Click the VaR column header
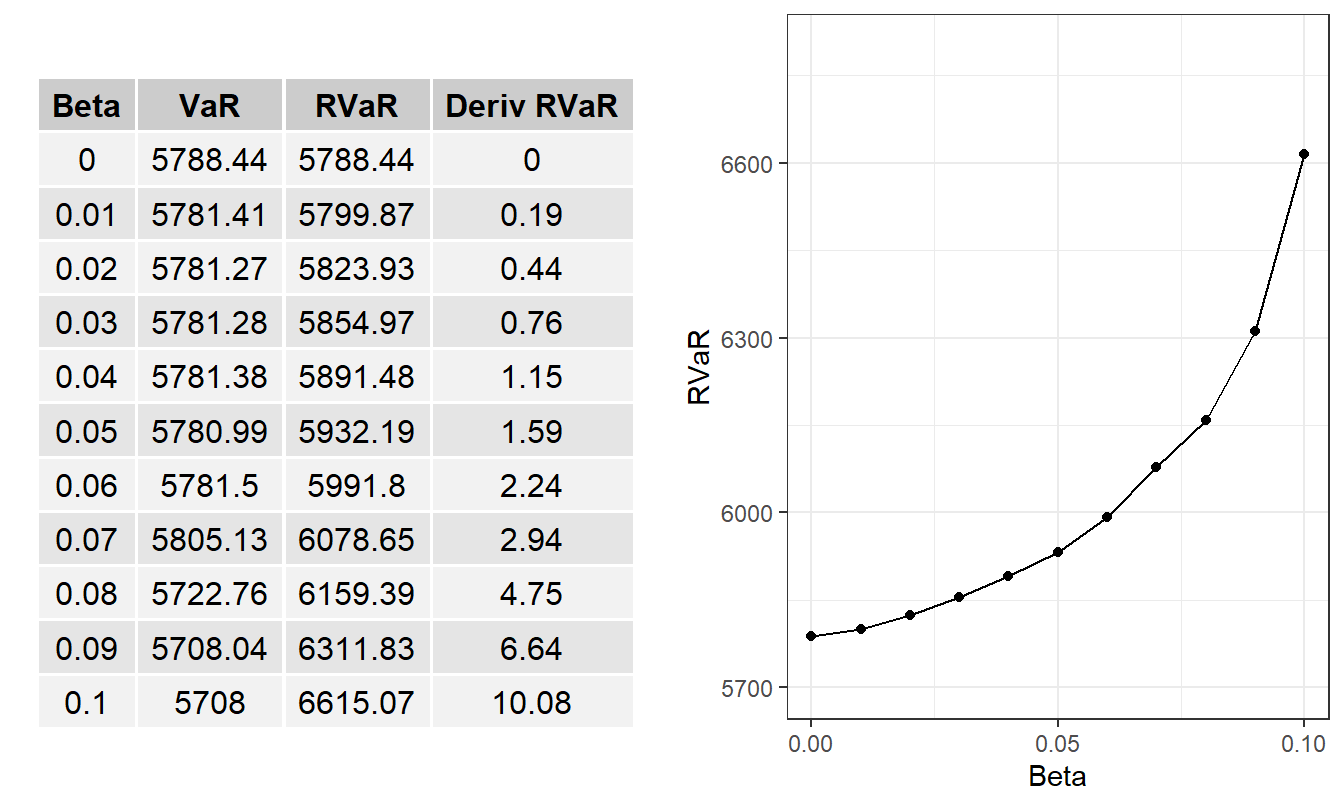The width and height of the screenshot is (1344, 806). (x=211, y=104)
